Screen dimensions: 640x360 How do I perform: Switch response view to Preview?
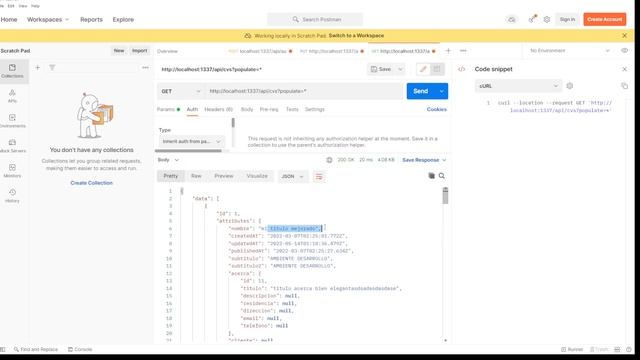tap(224, 176)
